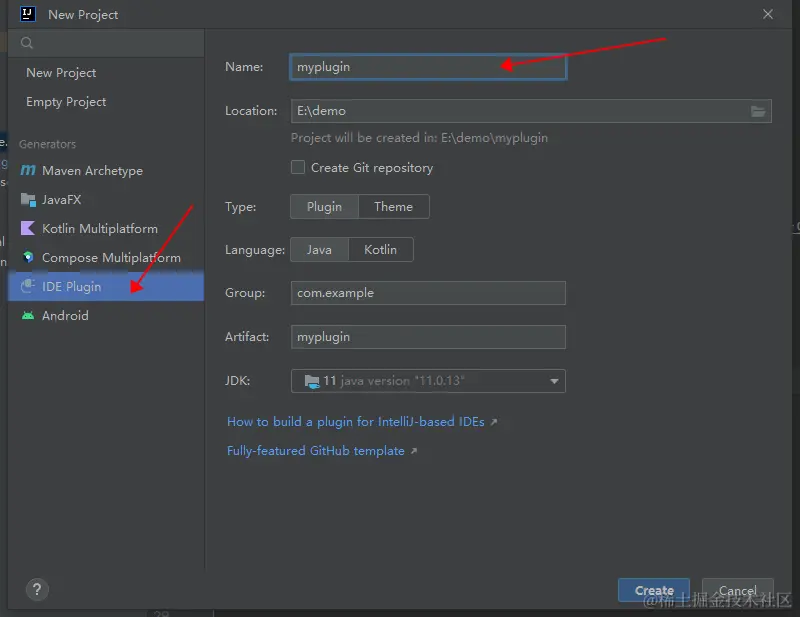Open the Location folder browse icon

tap(758, 111)
